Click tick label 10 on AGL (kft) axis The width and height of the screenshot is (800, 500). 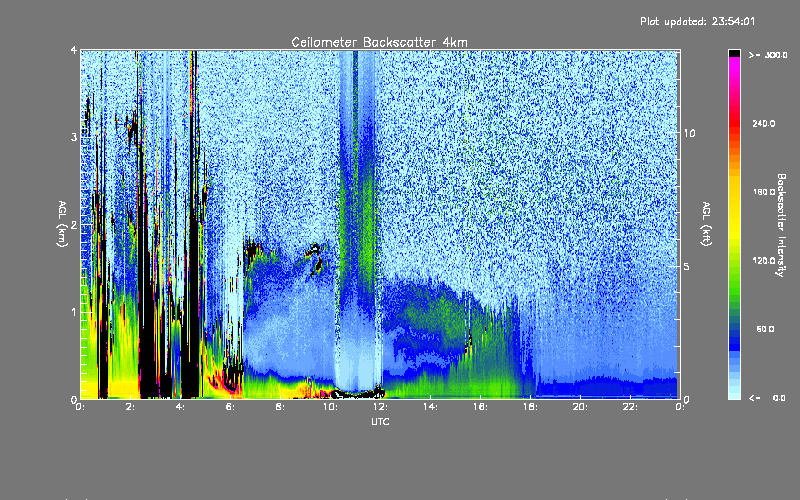[689, 133]
